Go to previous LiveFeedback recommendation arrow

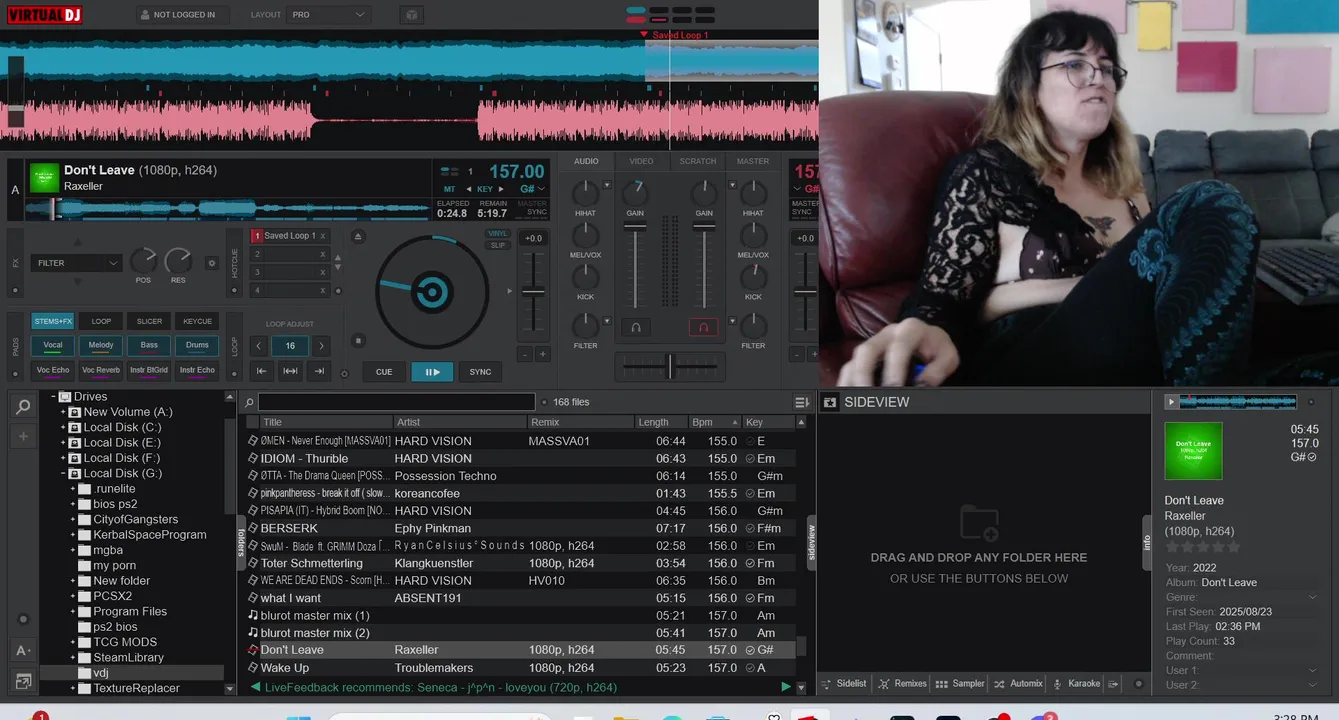tap(255, 687)
